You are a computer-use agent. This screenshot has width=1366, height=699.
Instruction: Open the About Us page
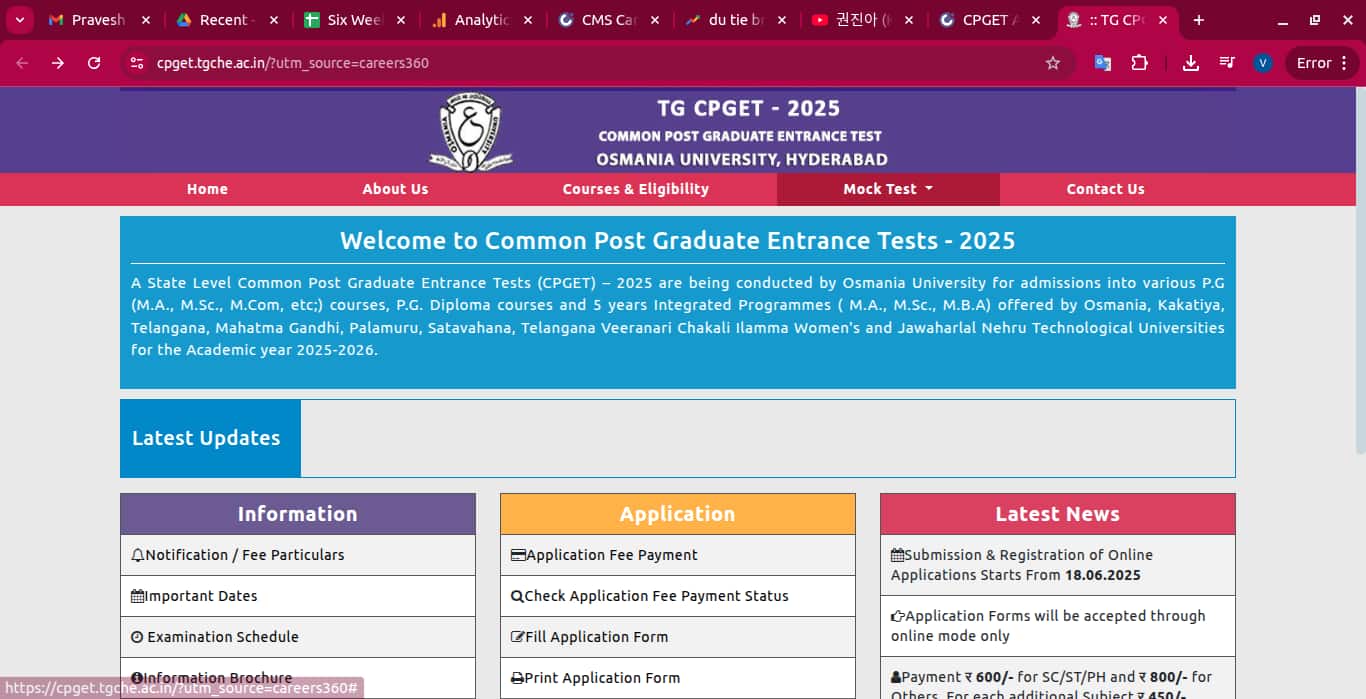pyautogui.click(x=395, y=189)
